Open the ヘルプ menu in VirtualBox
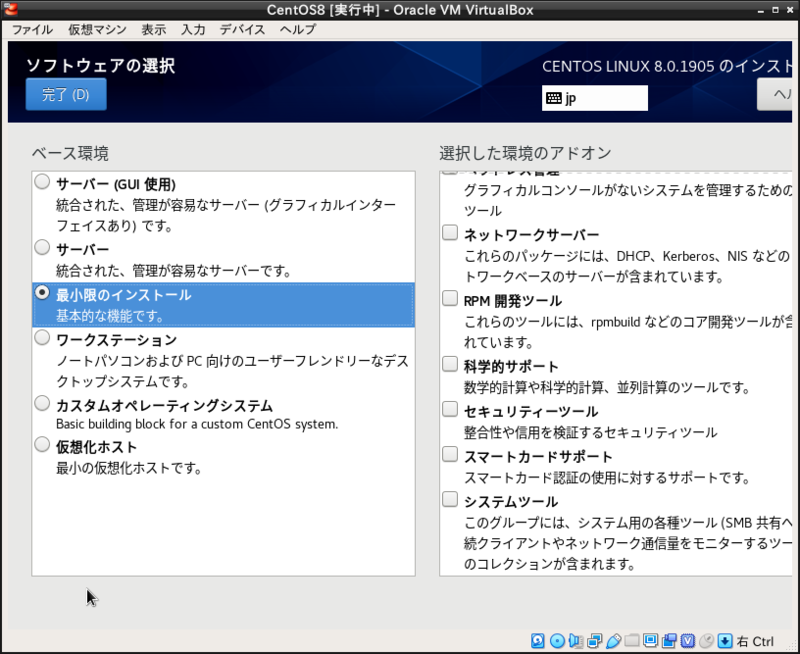 click(298, 30)
